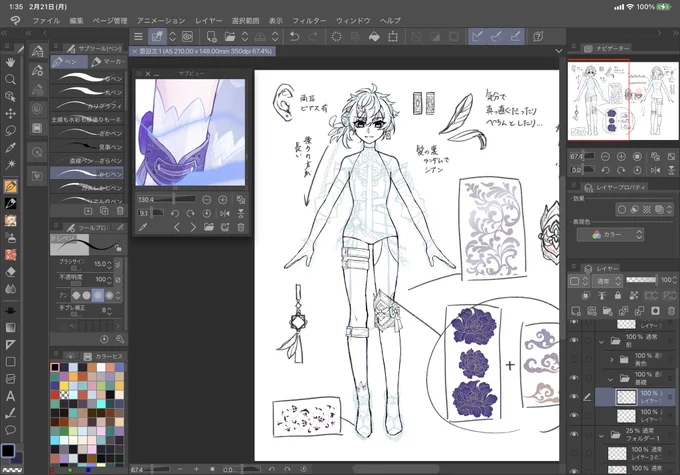Hide the 25% フォルダー1 folder
The image size is (680, 475).
click(574, 434)
